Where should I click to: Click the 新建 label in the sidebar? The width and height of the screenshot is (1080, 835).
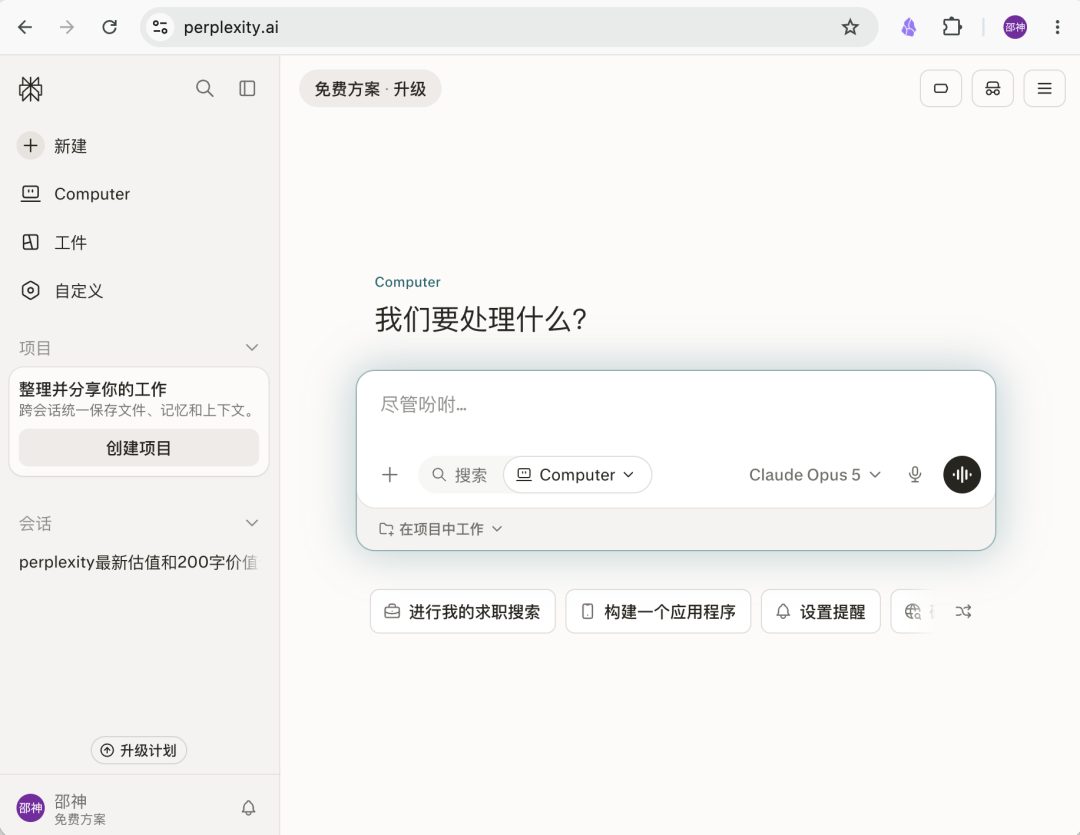[x=70, y=146]
